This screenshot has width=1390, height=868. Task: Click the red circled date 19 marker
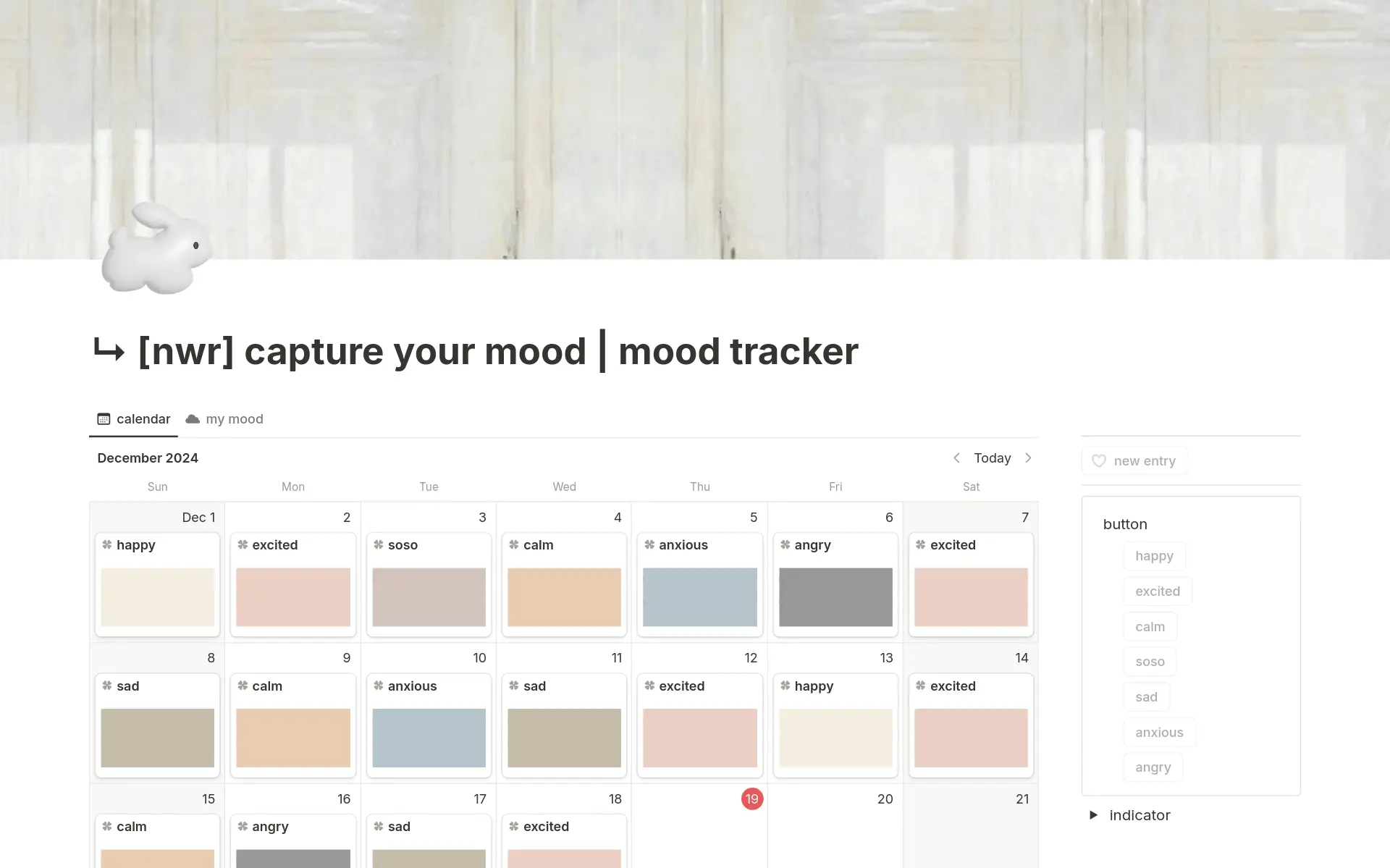click(751, 799)
